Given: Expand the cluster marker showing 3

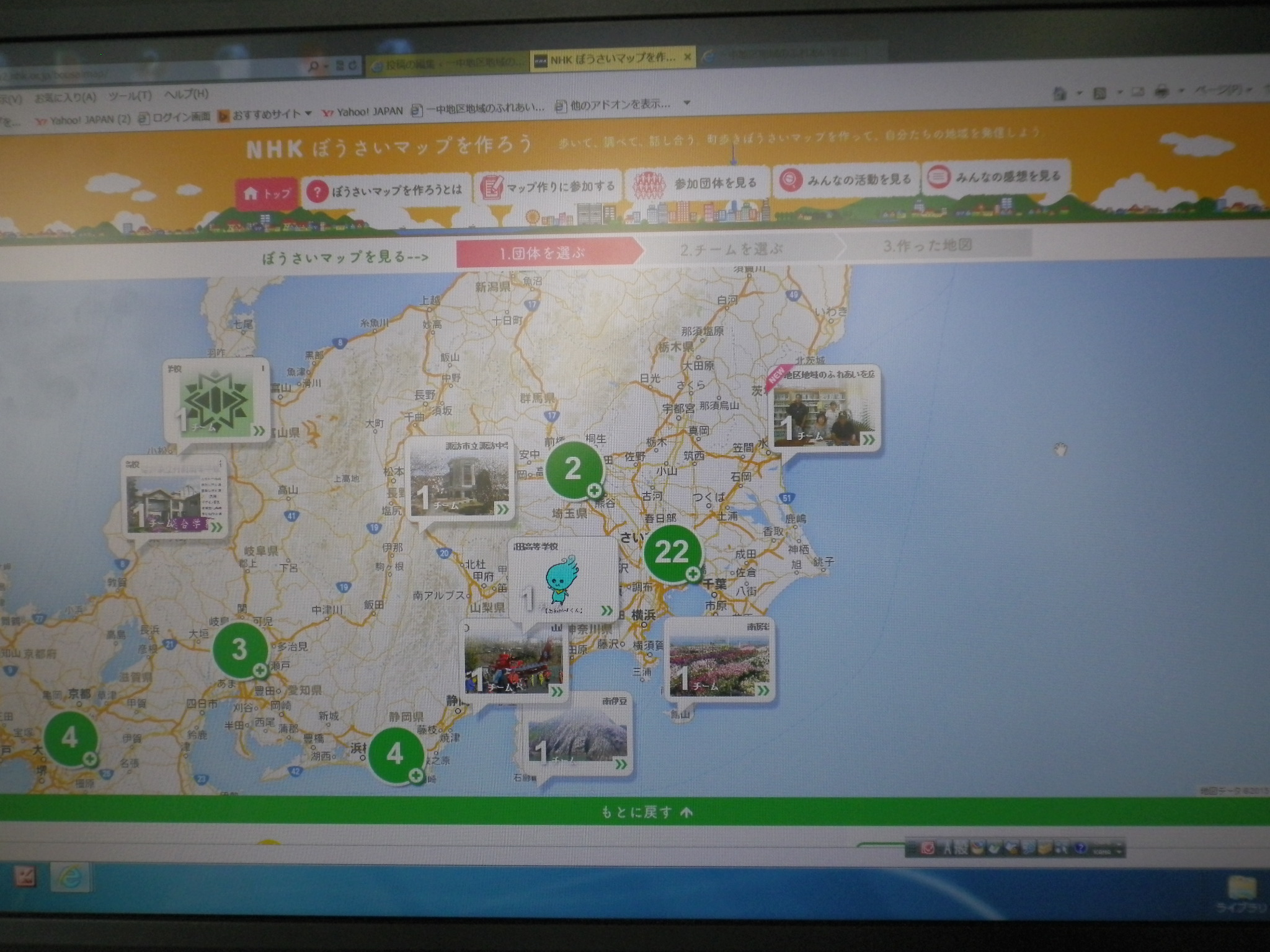Looking at the screenshot, I should pyautogui.click(x=240, y=650).
